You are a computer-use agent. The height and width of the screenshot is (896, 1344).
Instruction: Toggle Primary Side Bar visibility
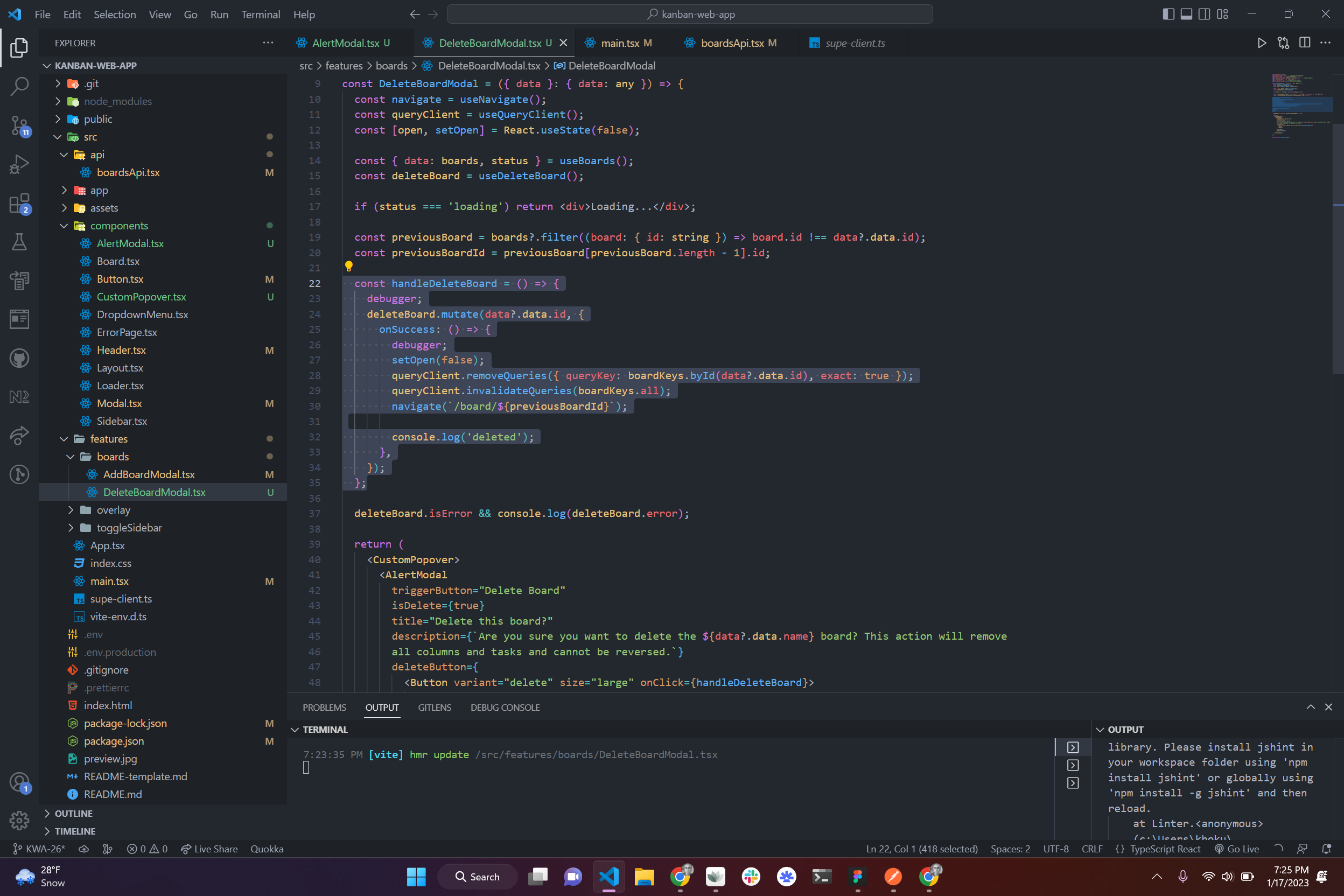1168,15
